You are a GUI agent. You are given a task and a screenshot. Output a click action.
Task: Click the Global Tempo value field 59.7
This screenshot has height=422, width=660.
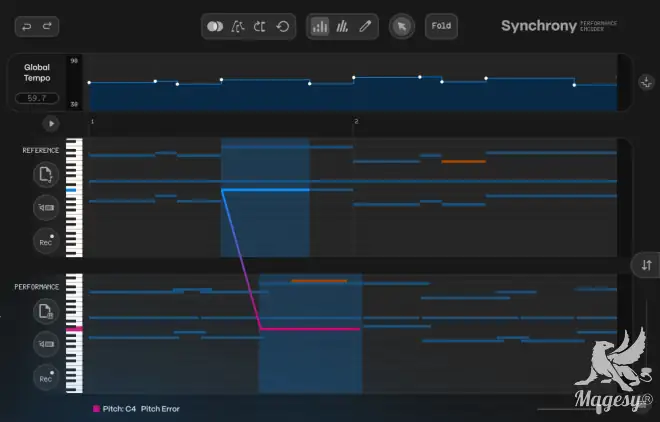click(36, 98)
